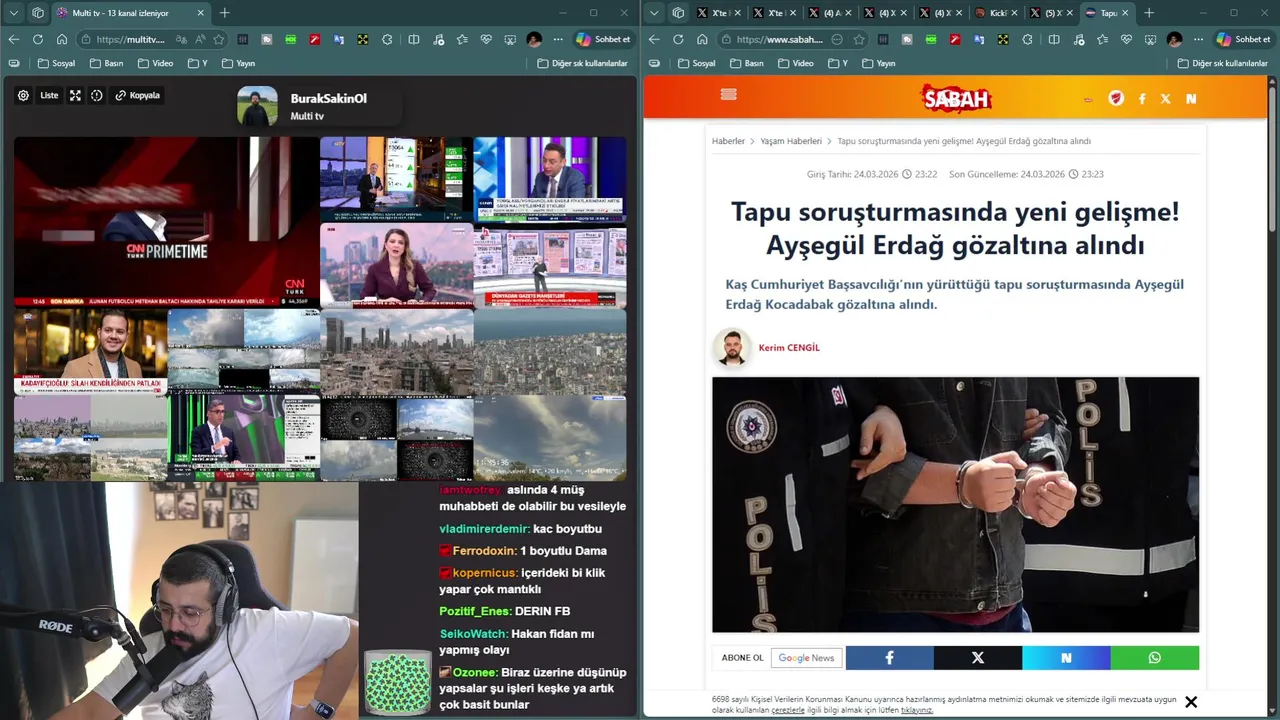1280x720 pixels.
Task: Click Google News subscribe button
Action: click(806, 658)
